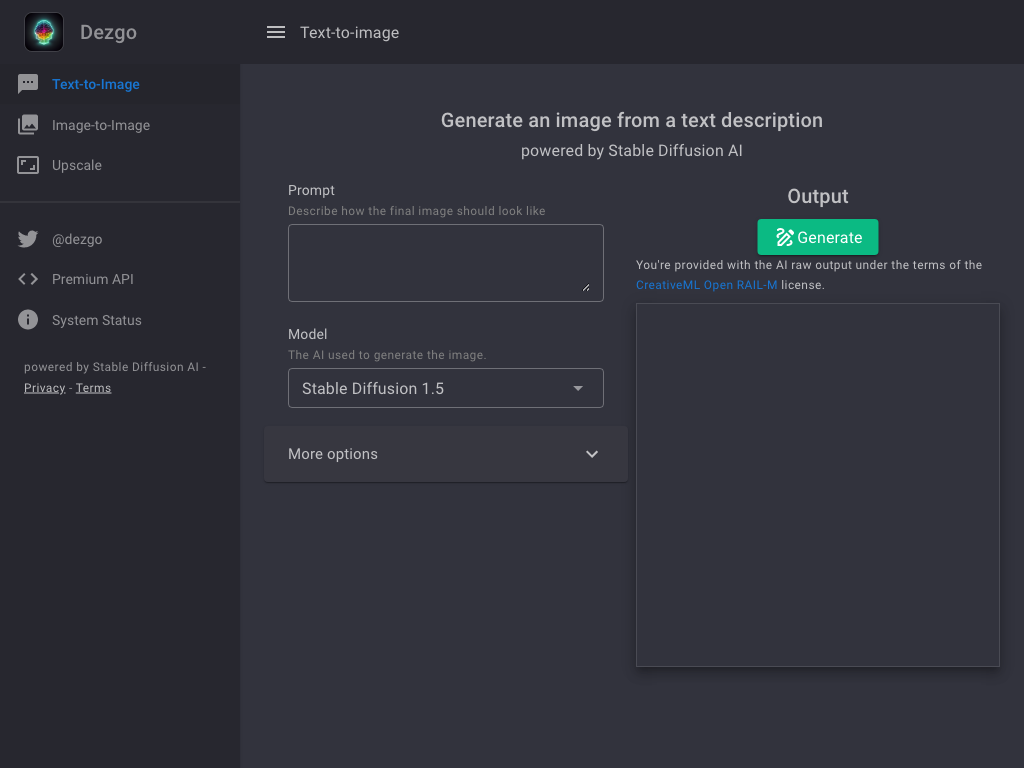Open the Privacy link
This screenshot has height=768, width=1024.
tap(44, 388)
